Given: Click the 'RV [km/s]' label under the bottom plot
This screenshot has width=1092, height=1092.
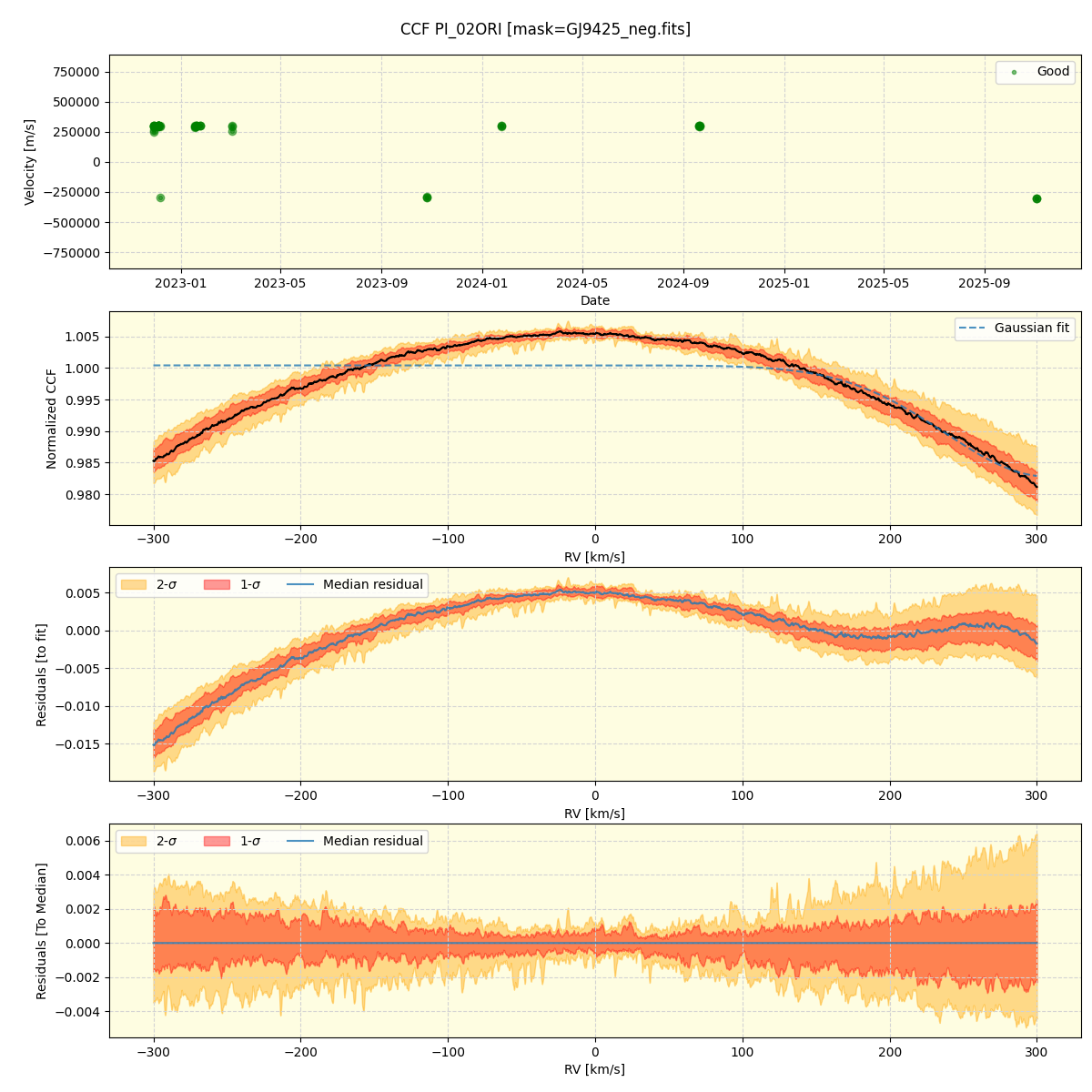Looking at the screenshot, I should pos(595,1069).
